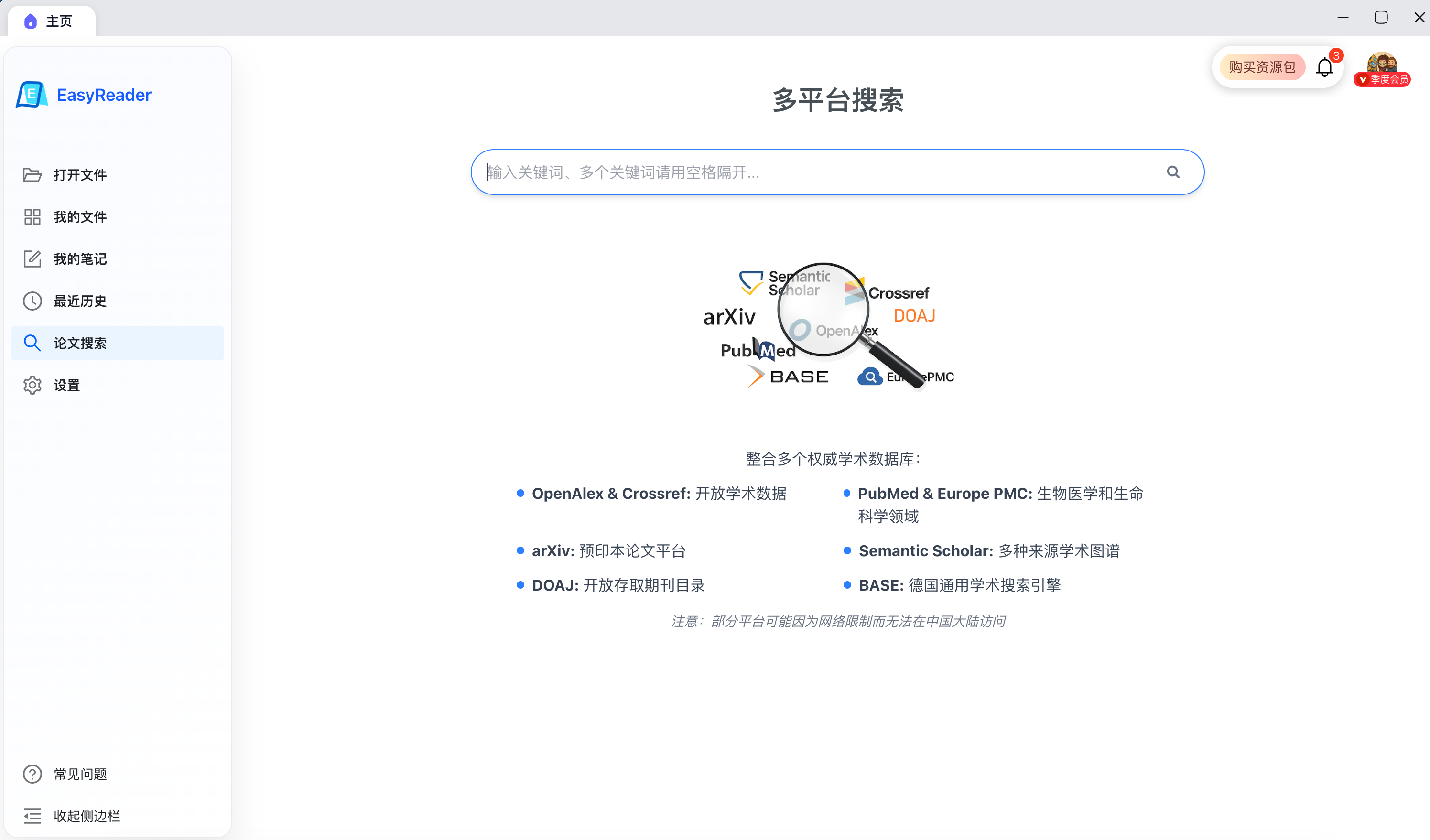The width and height of the screenshot is (1430, 840).
Task: Click the search magnifier in search bar
Action: click(1173, 172)
